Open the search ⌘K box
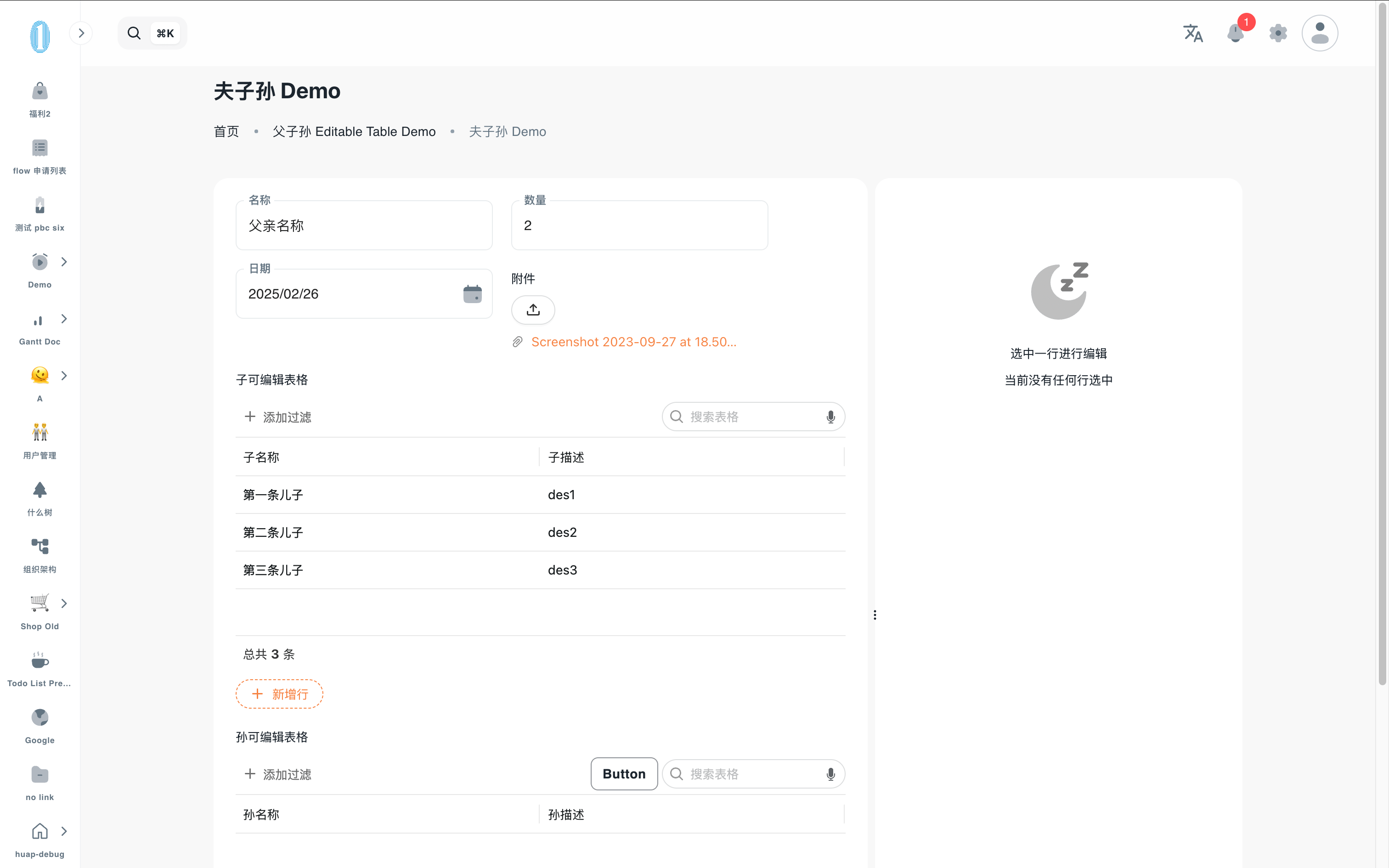1389x868 pixels. (x=152, y=33)
